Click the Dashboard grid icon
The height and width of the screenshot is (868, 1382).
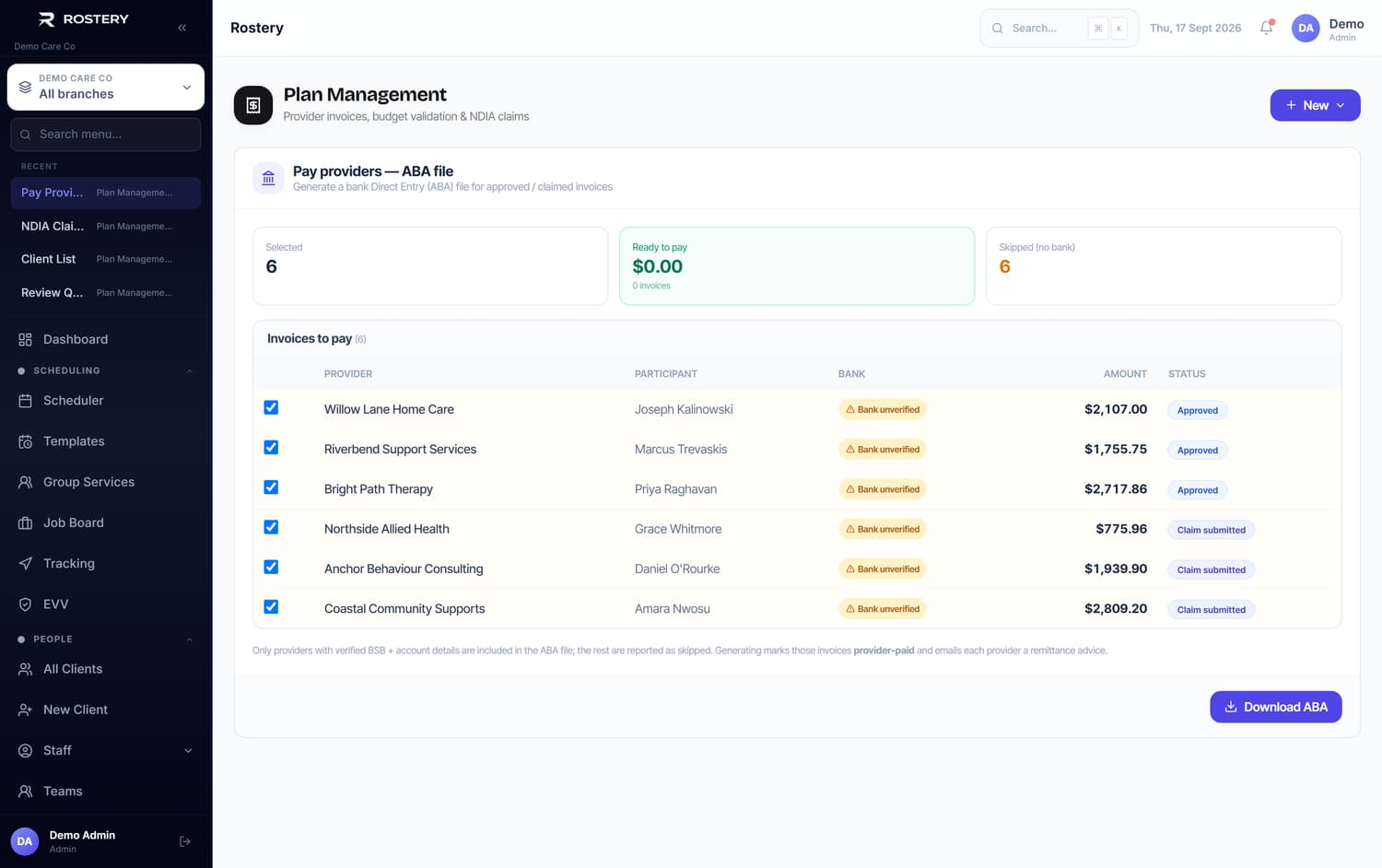click(x=26, y=339)
